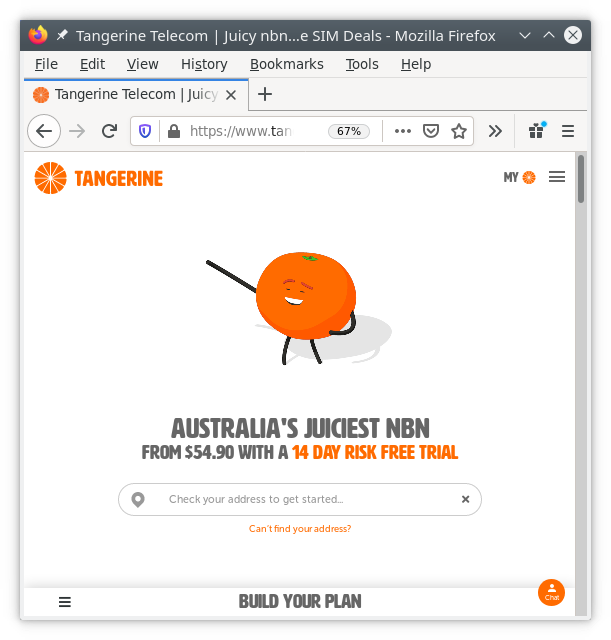Open the File menu
The image size is (611, 640).
(46, 64)
